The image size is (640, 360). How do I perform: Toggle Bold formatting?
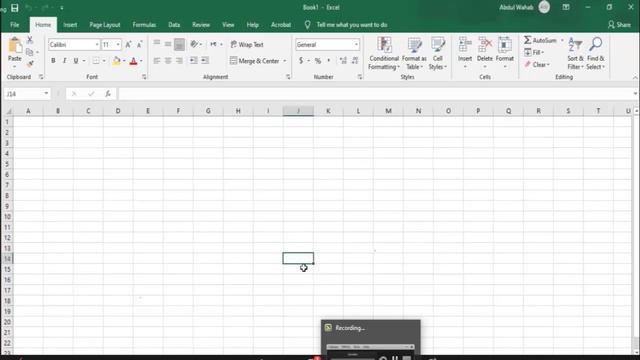click(53, 61)
